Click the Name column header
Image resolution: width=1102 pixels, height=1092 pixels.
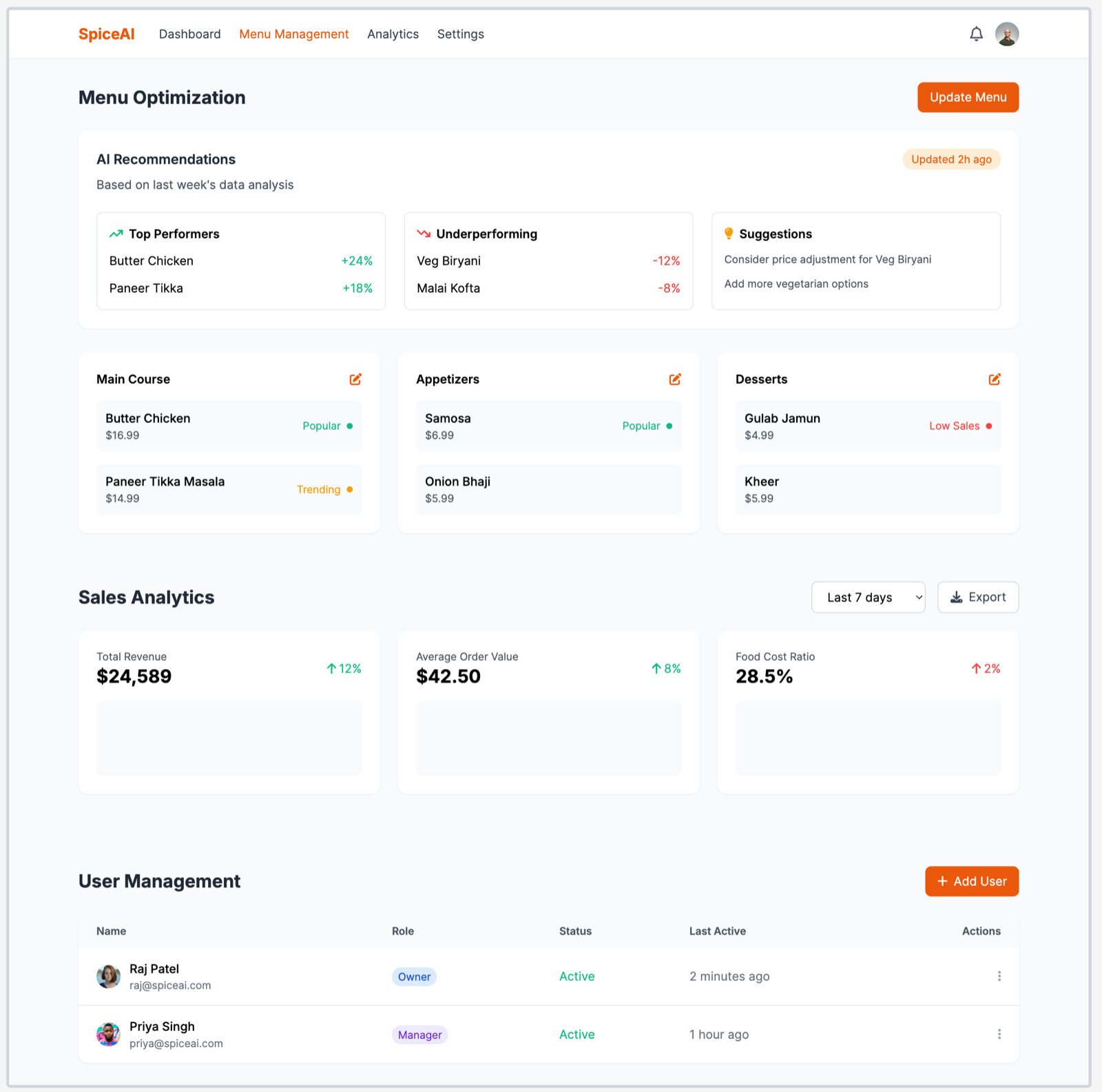111,931
